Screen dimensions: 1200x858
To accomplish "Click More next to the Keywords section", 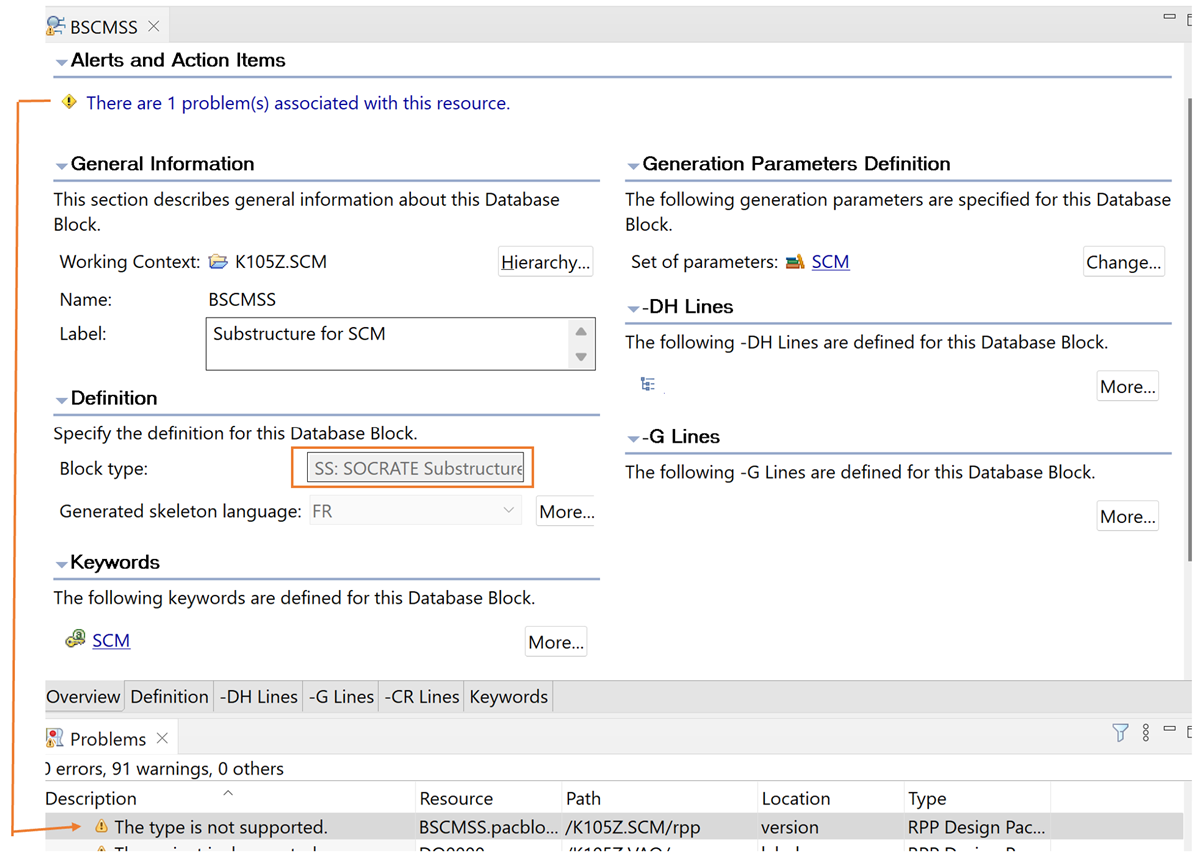I will point(555,641).
